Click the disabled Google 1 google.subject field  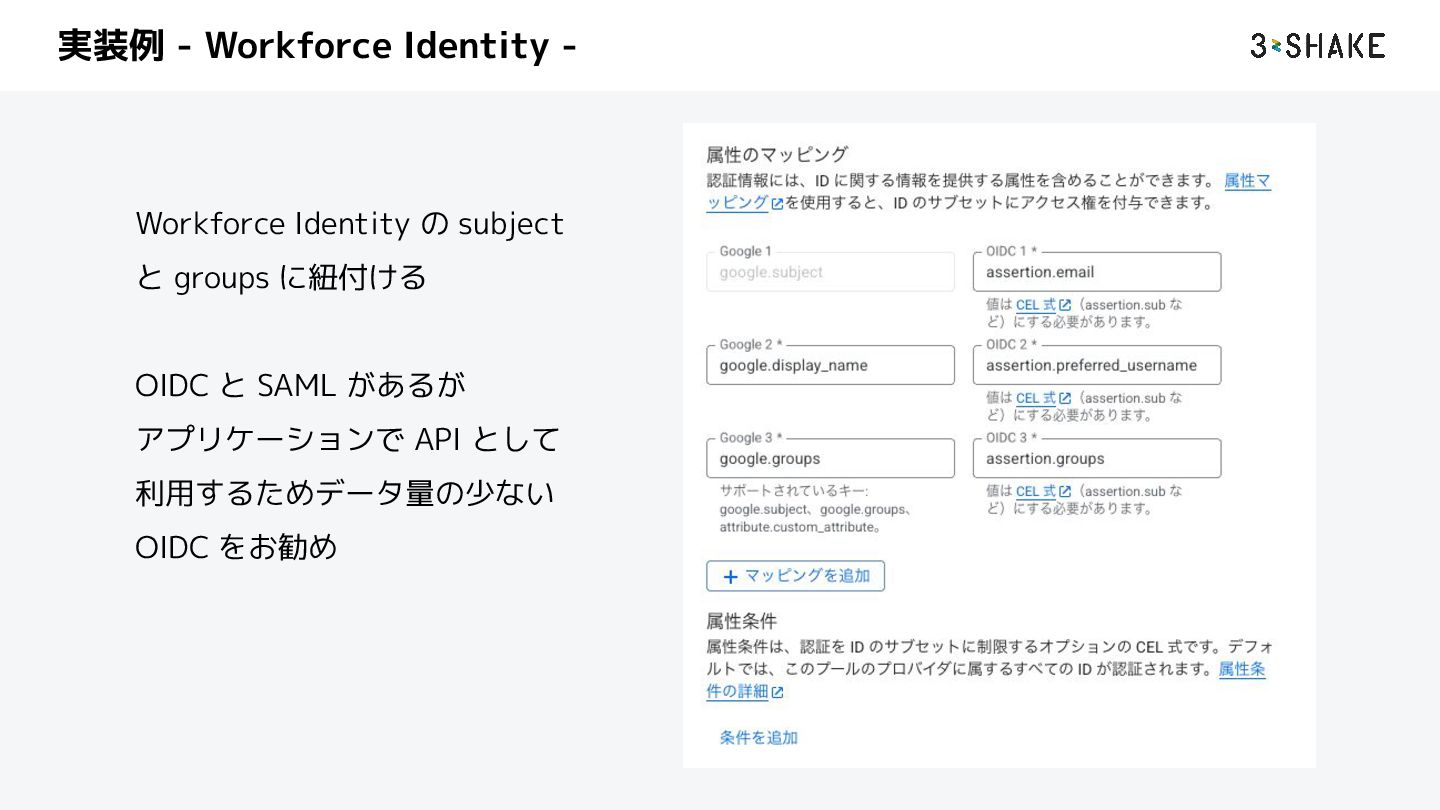pos(830,272)
